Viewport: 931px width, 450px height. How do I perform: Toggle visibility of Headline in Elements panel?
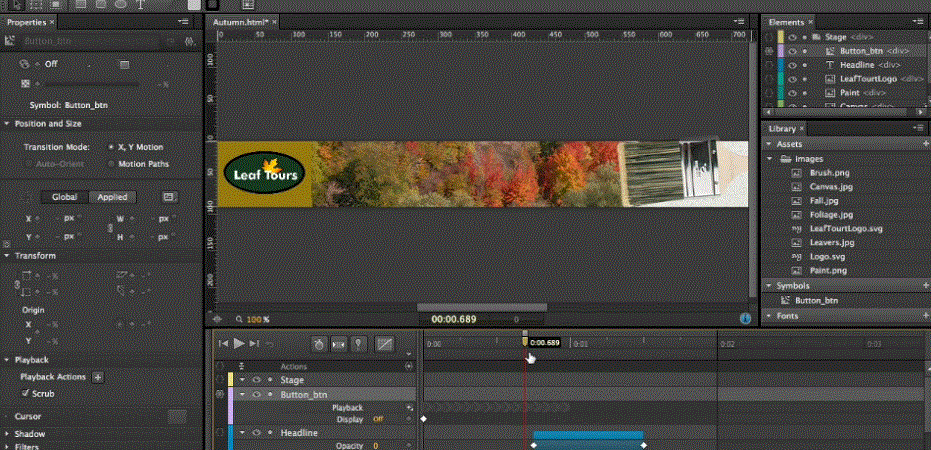[792, 65]
